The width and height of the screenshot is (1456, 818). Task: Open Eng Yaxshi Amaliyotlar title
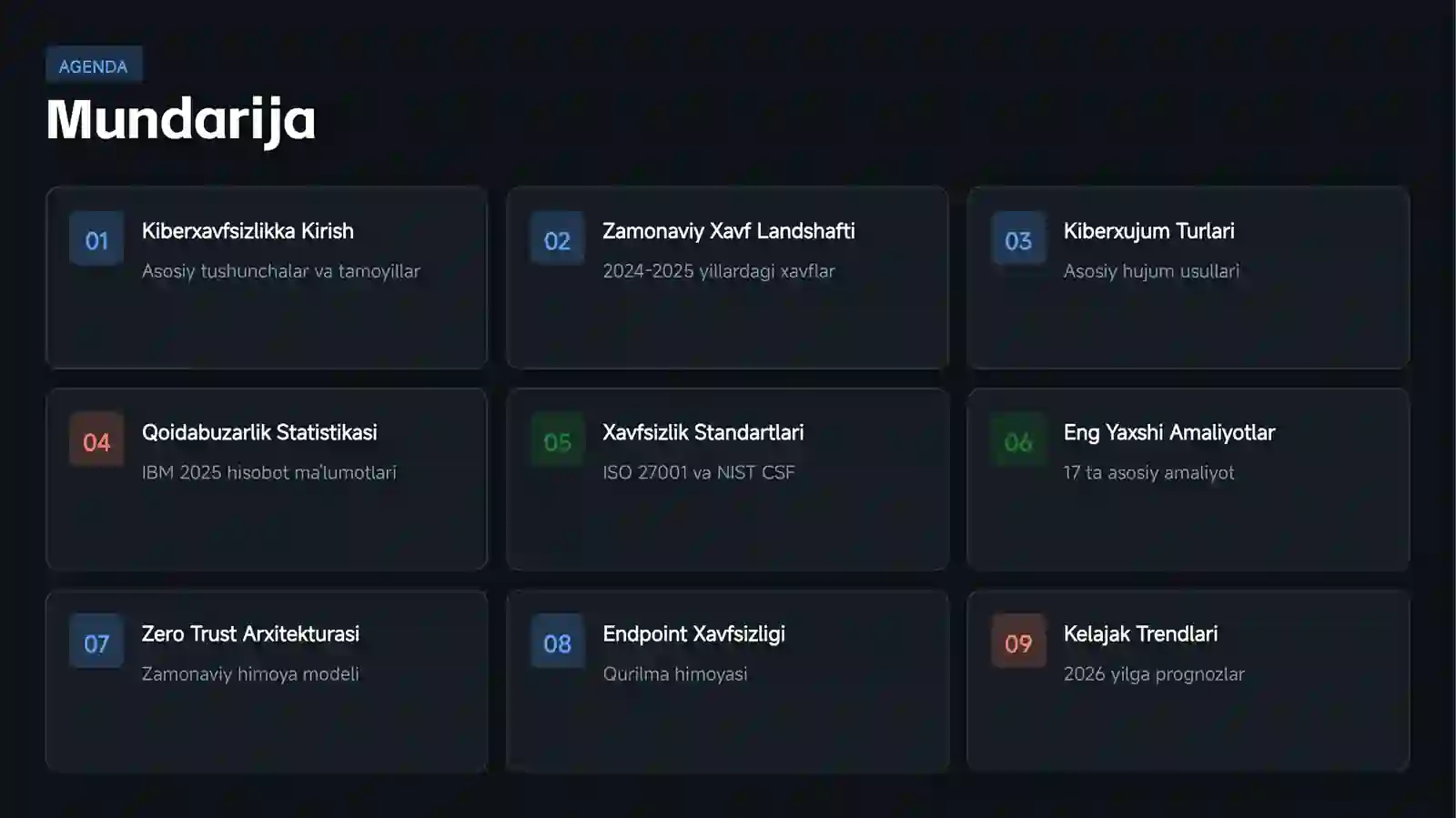click(x=1168, y=432)
